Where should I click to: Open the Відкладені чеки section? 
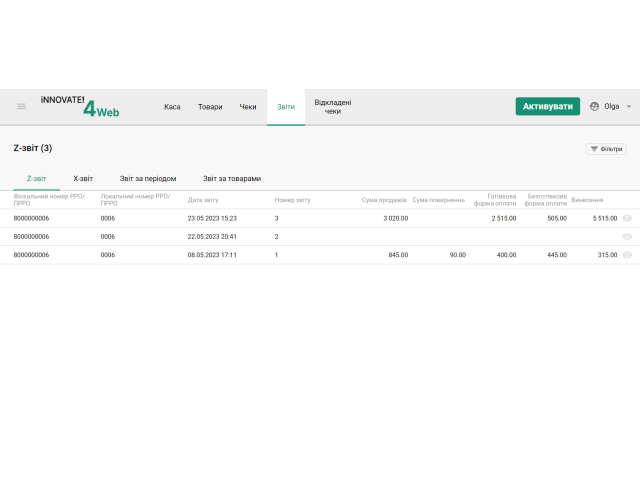tap(332, 106)
